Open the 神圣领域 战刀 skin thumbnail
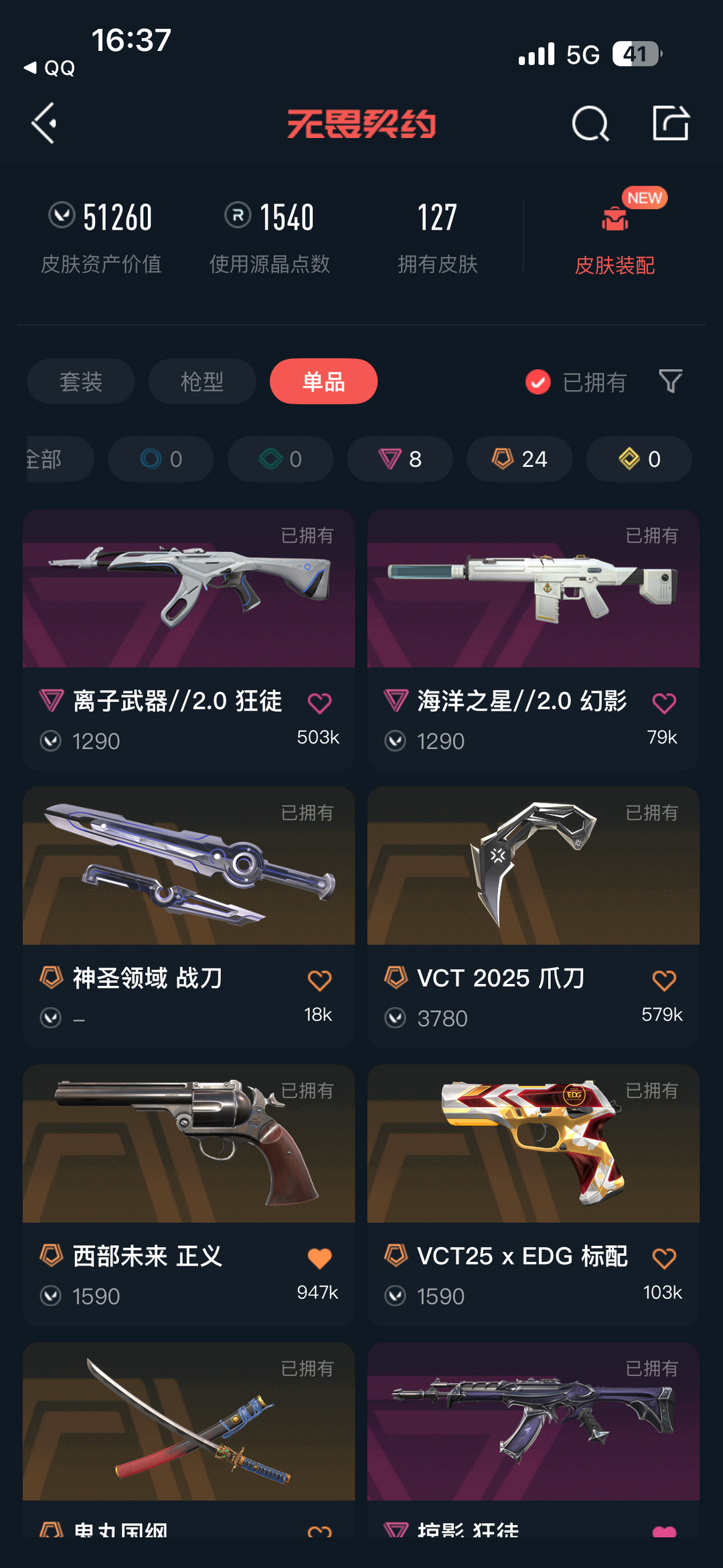 [189, 865]
